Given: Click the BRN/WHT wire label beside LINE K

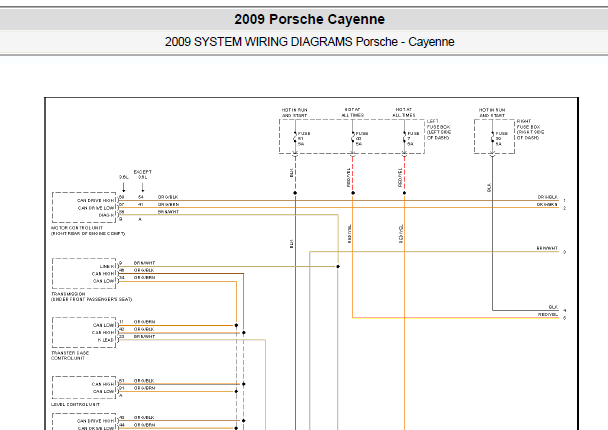Looking at the screenshot, I should [144, 263].
